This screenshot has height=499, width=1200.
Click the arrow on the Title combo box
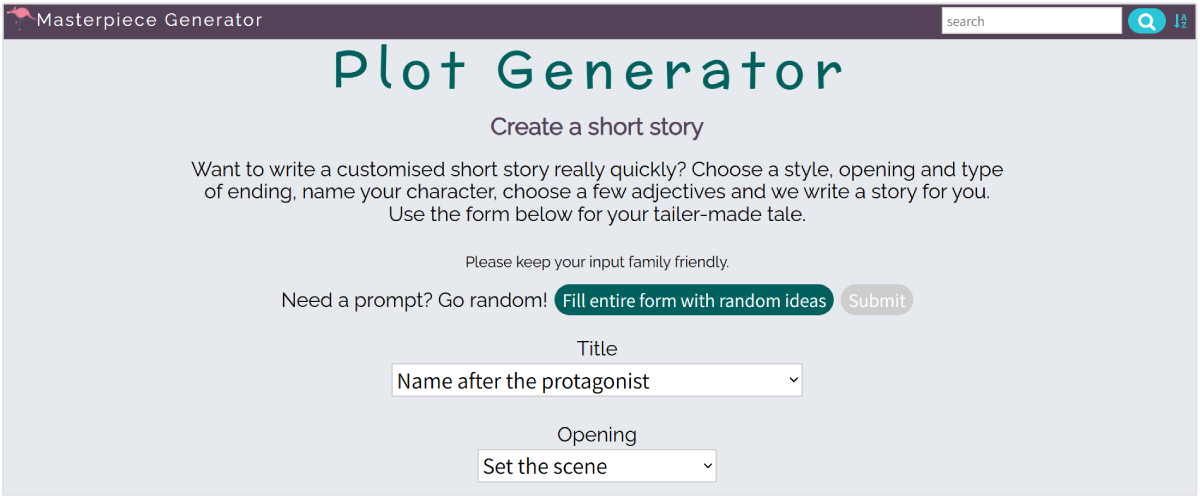[793, 380]
